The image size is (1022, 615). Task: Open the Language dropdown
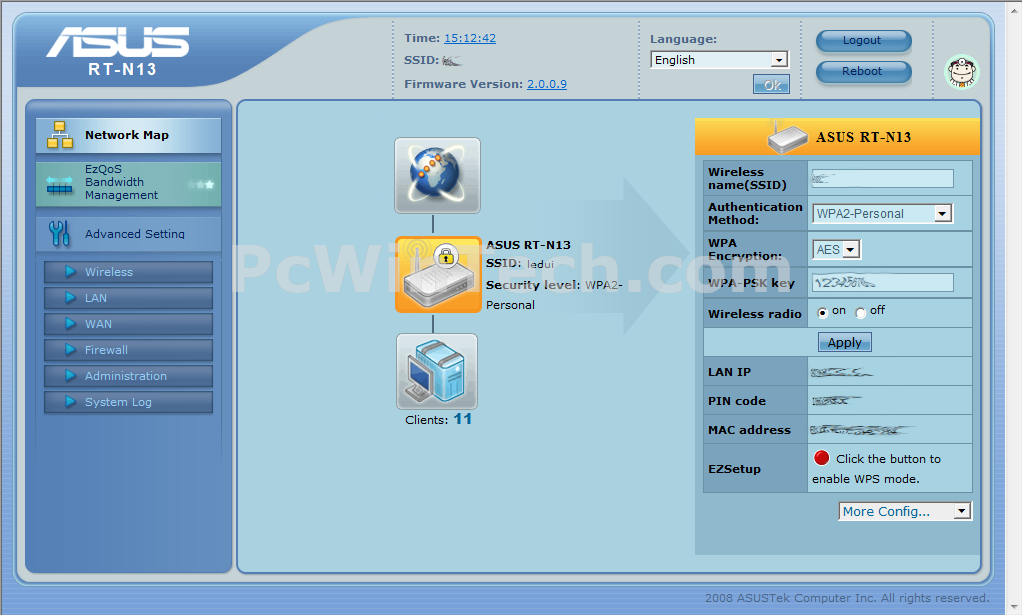coord(720,60)
